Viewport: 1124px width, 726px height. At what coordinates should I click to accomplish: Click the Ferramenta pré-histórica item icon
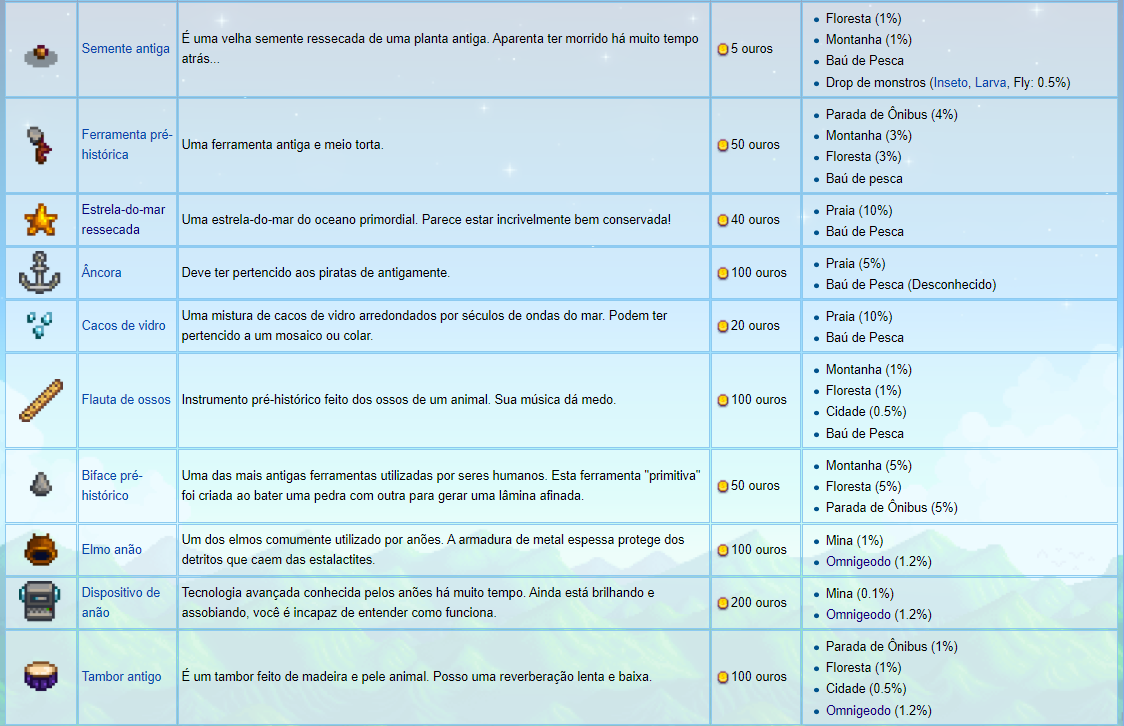[x=39, y=144]
